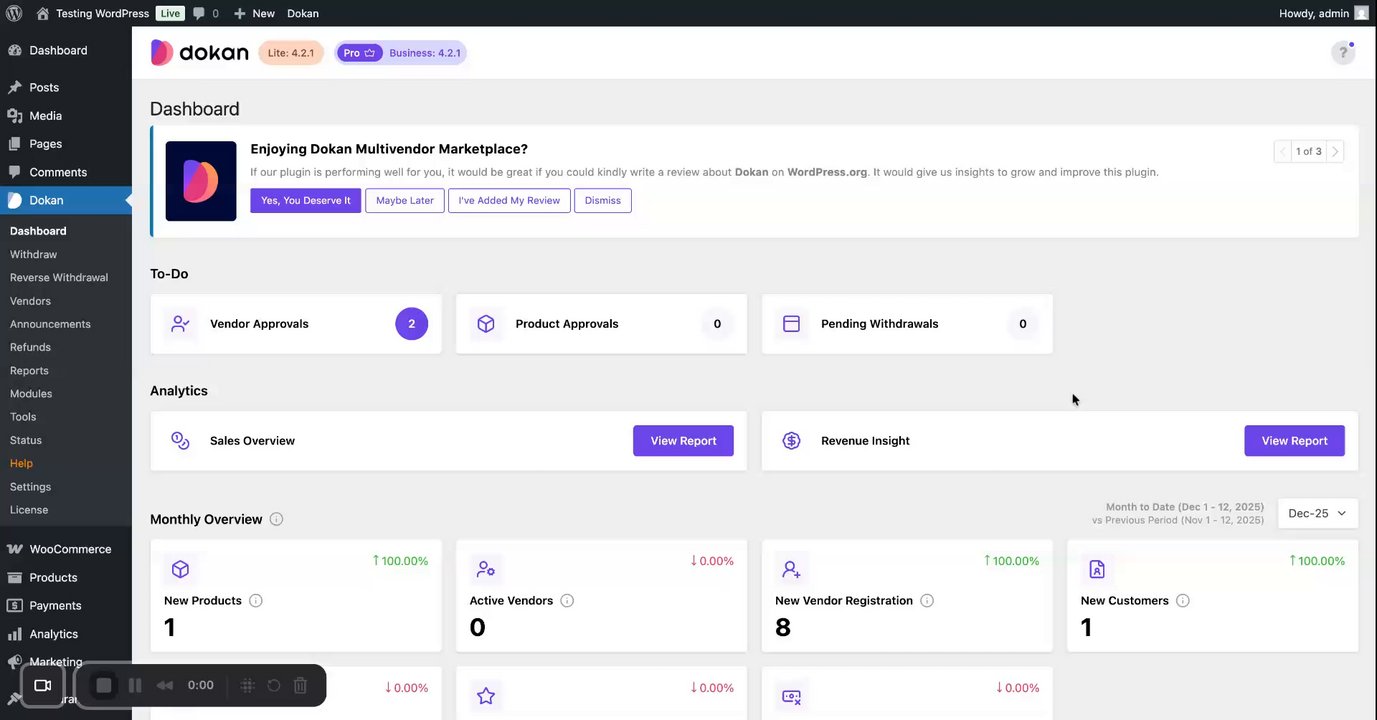Screen dimensions: 1377x720
Task: Click the Pro crown badge
Action: coord(359,53)
